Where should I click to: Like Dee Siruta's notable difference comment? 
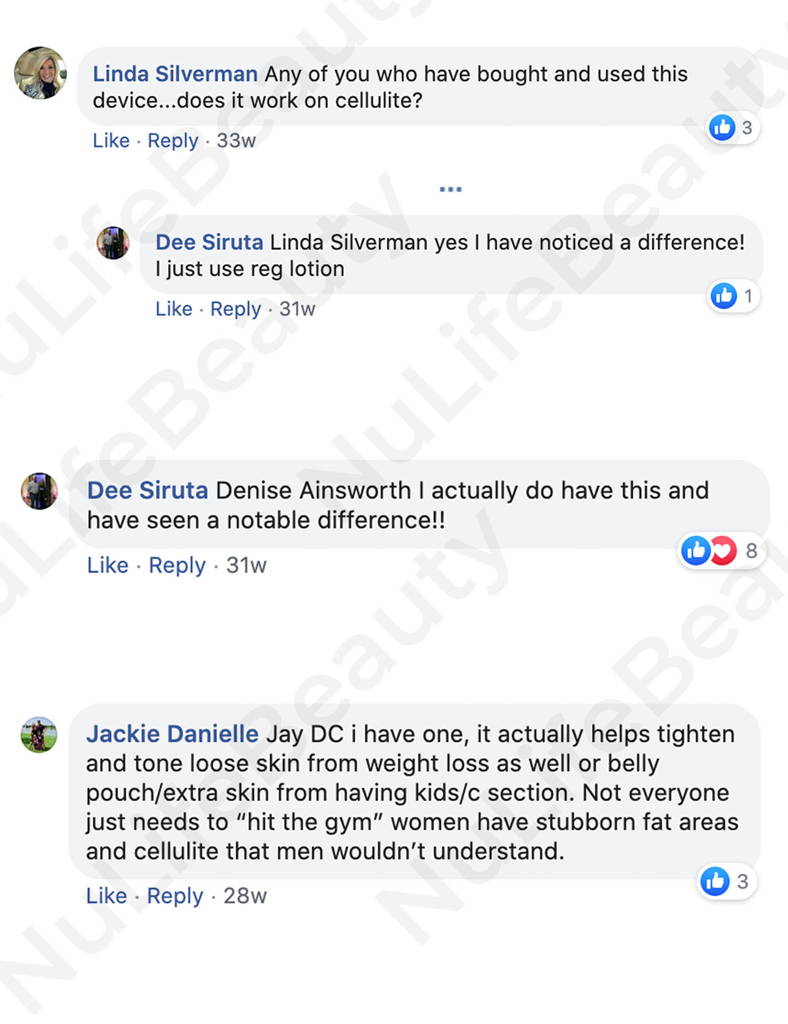pos(108,565)
